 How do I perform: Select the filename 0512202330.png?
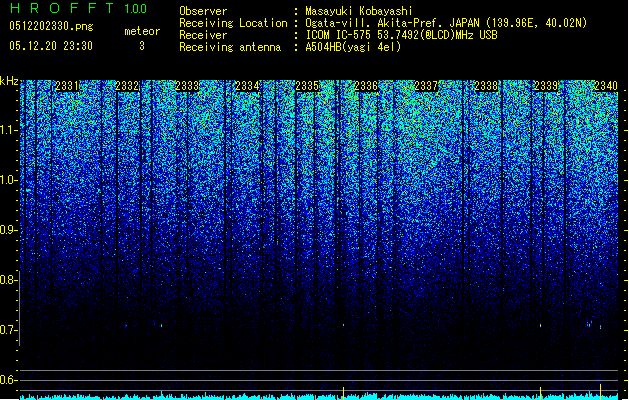[51, 26]
